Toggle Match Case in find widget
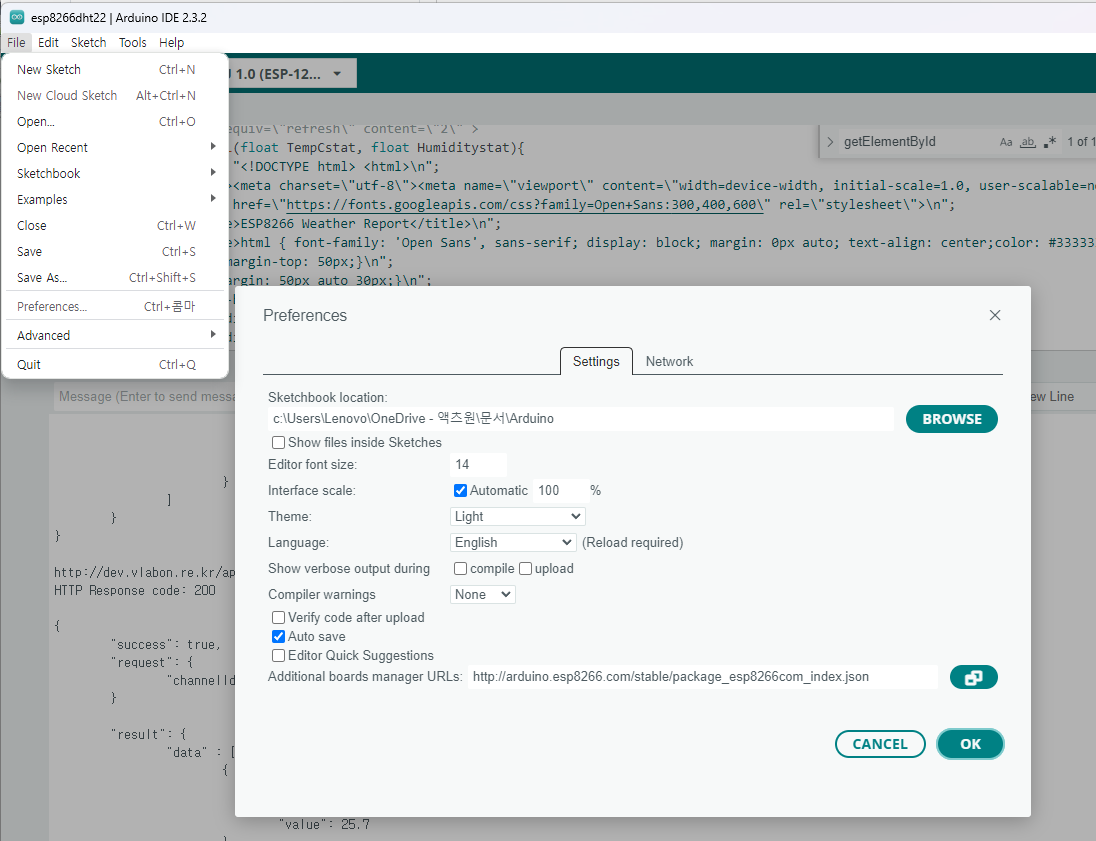 click(1006, 142)
